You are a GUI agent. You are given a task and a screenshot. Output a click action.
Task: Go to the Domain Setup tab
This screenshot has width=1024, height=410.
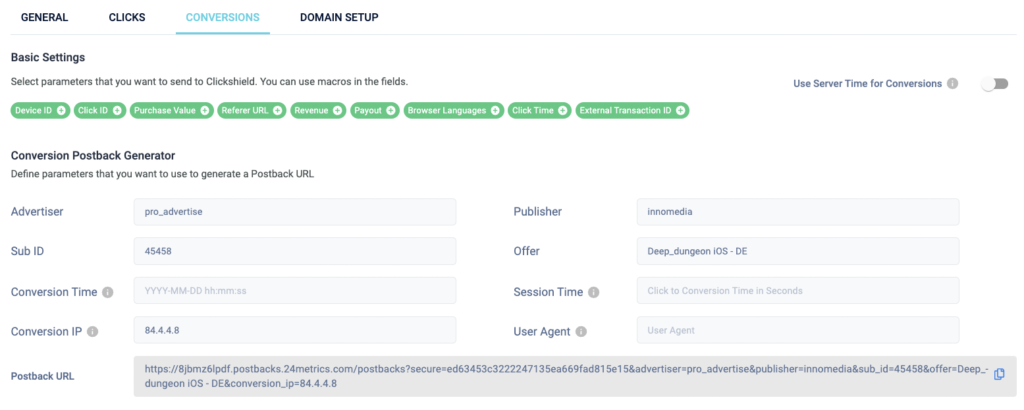pos(339,18)
